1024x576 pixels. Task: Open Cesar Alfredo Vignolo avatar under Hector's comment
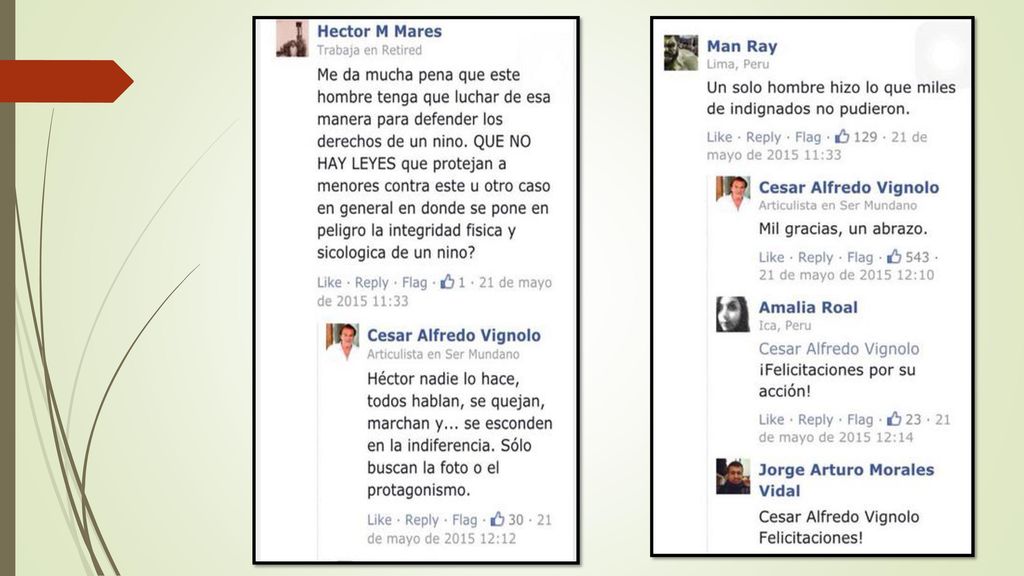pyautogui.click(x=342, y=342)
